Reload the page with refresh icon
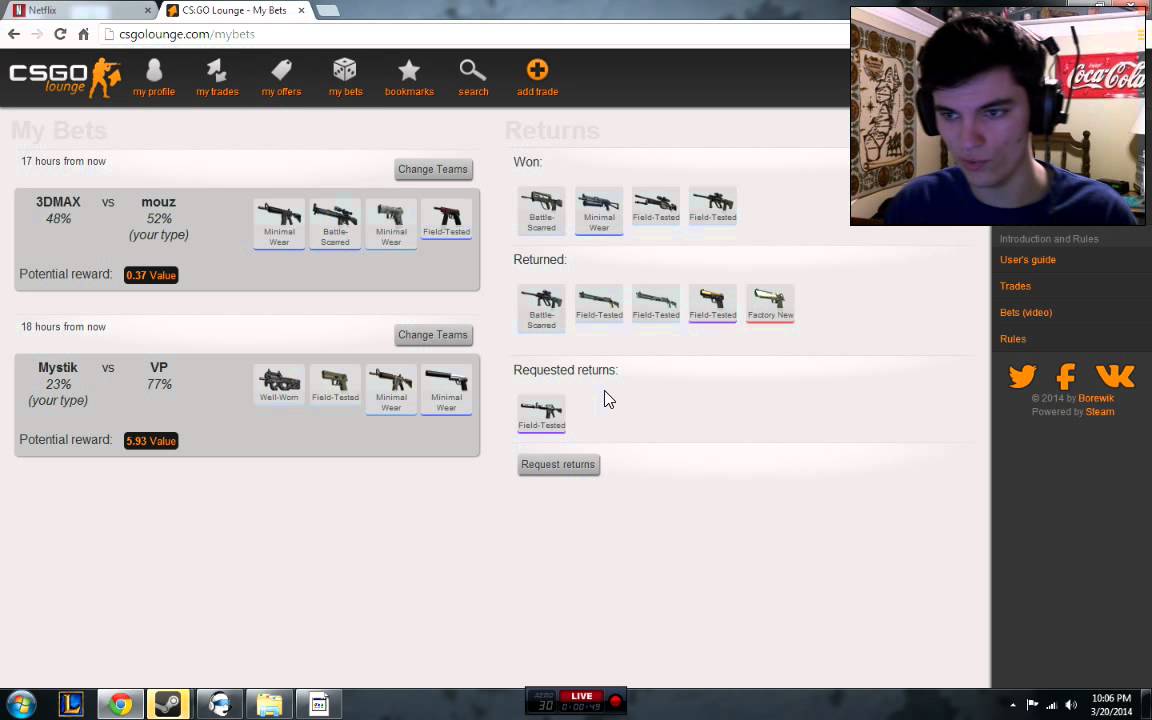The image size is (1152, 720). click(x=60, y=34)
